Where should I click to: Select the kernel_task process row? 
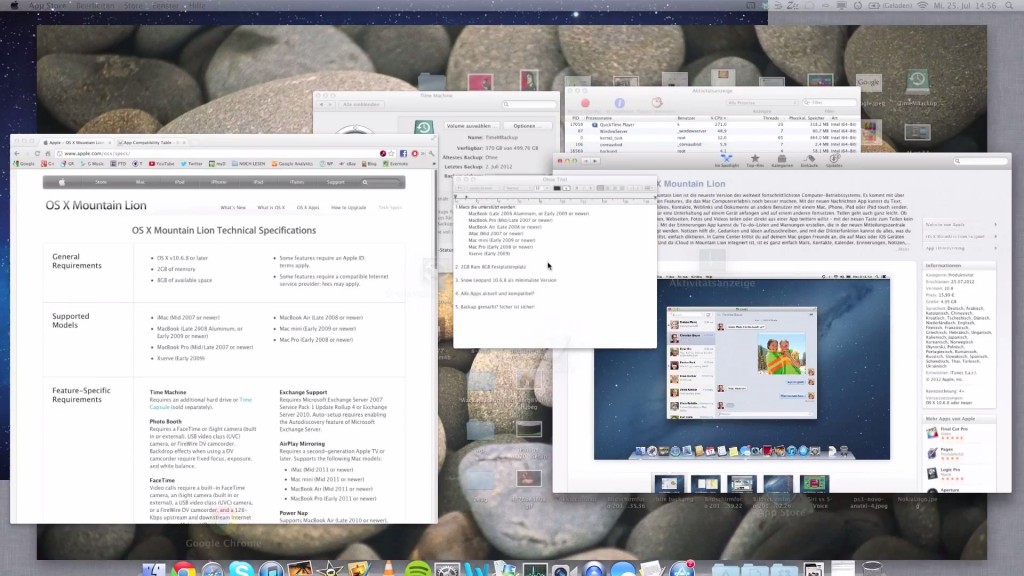[x=714, y=138]
